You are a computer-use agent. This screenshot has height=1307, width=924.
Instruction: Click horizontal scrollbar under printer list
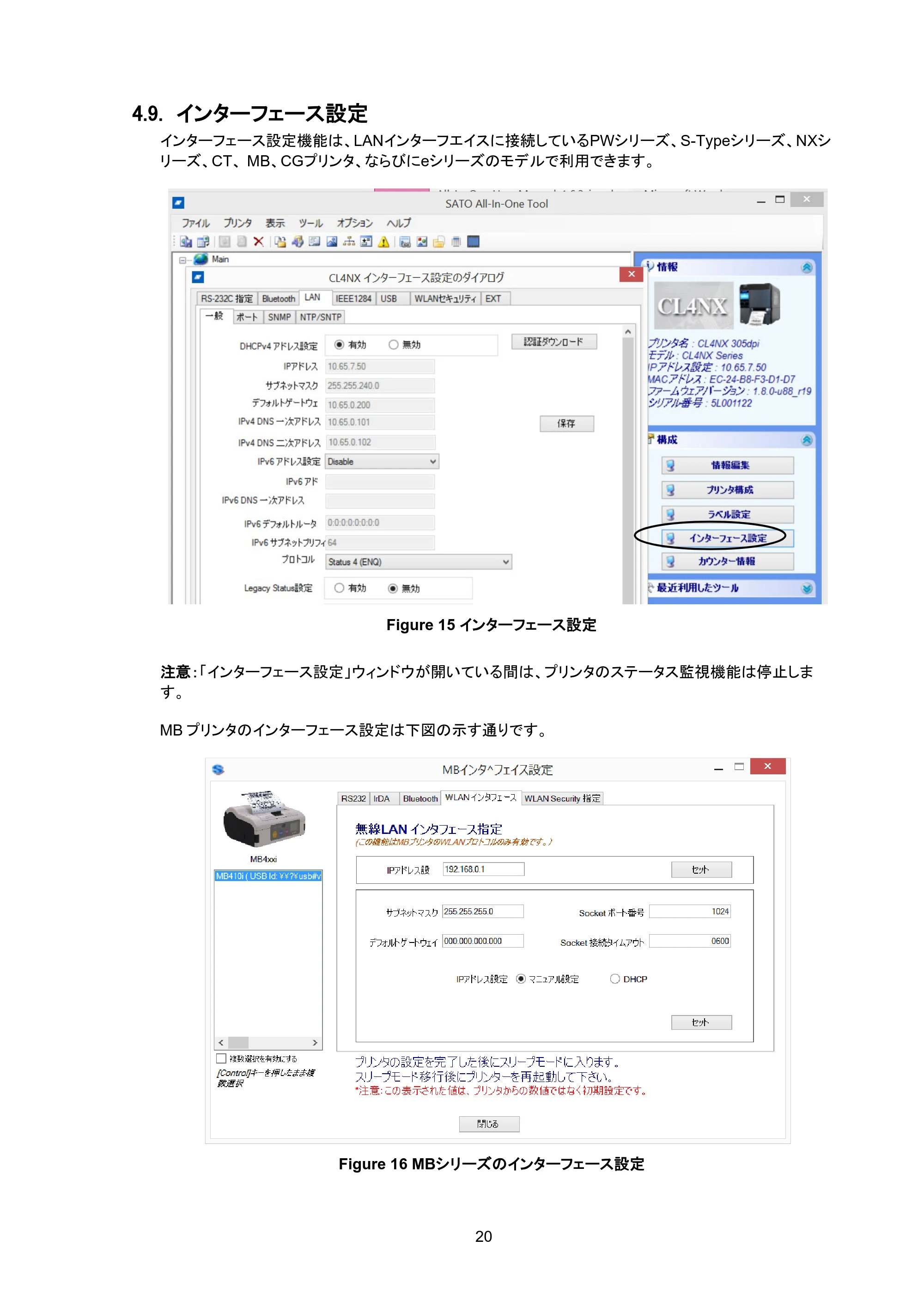(x=268, y=1043)
